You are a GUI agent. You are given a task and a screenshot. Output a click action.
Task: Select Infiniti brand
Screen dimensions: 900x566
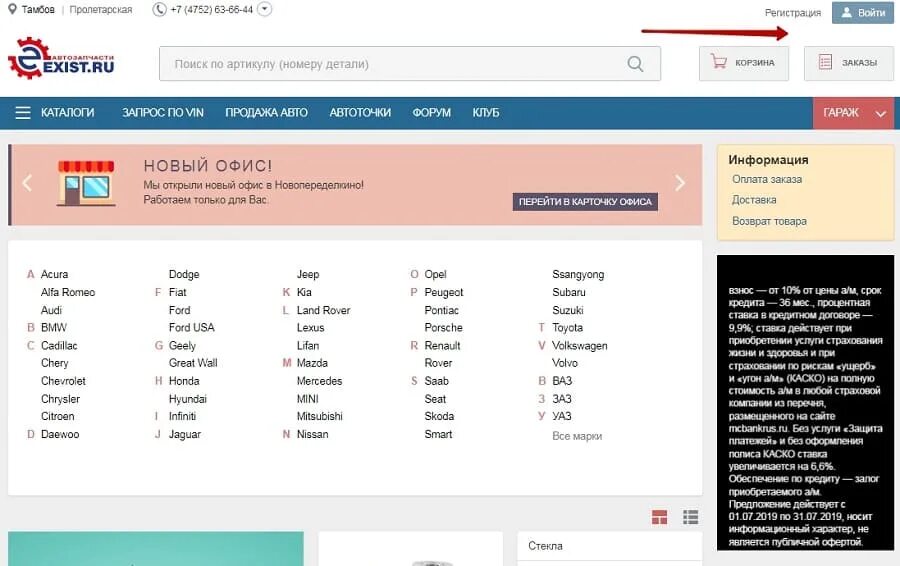[x=182, y=416]
